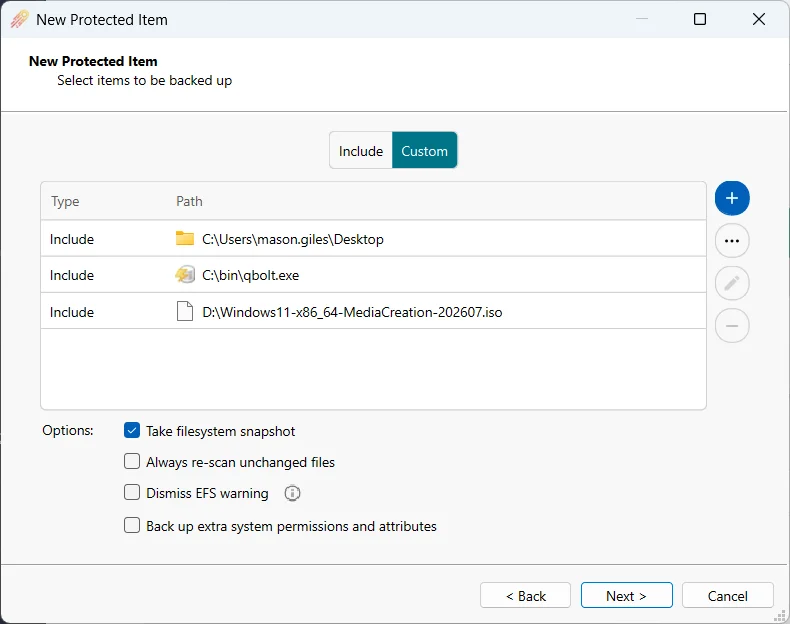Image resolution: width=790 pixels, height=624 pixels.
Task: Click the Type column header
Action: click(65, 201)
